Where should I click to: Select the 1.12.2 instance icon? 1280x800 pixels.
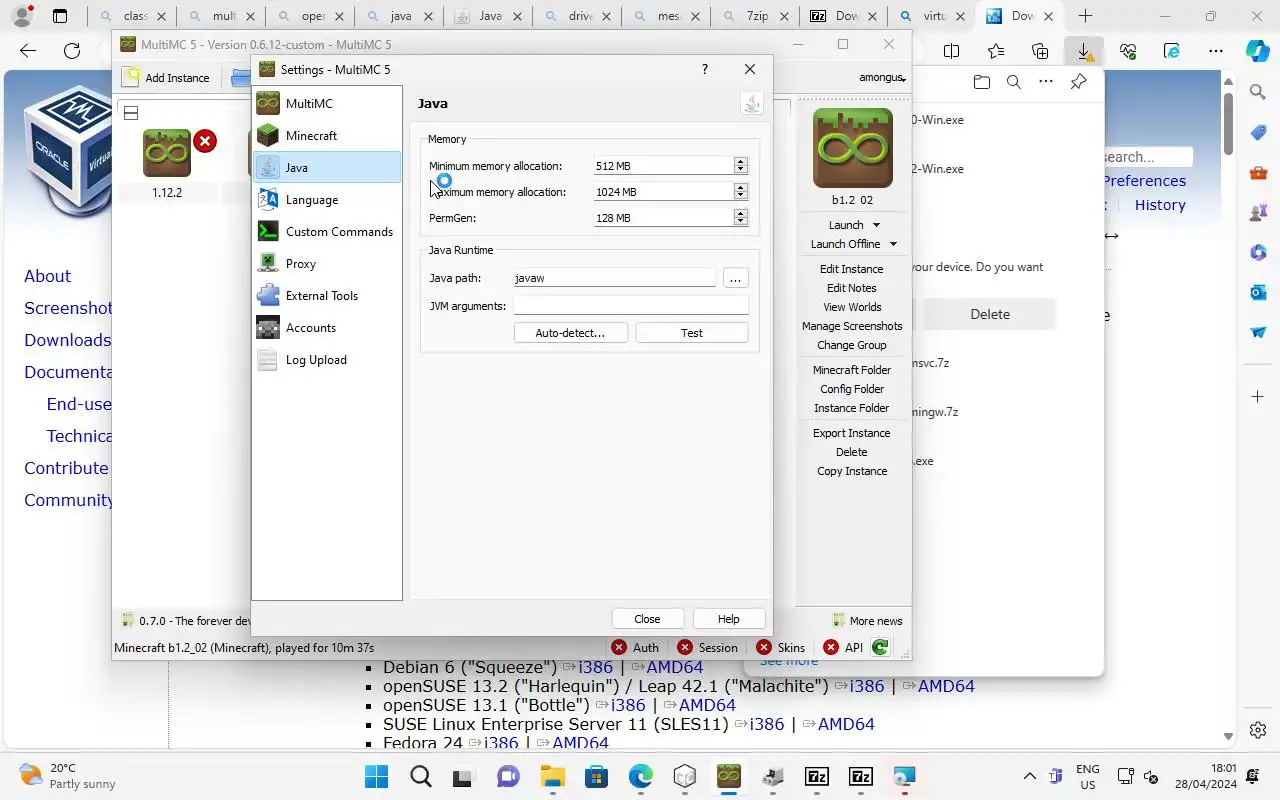click(x=167, y=153)
